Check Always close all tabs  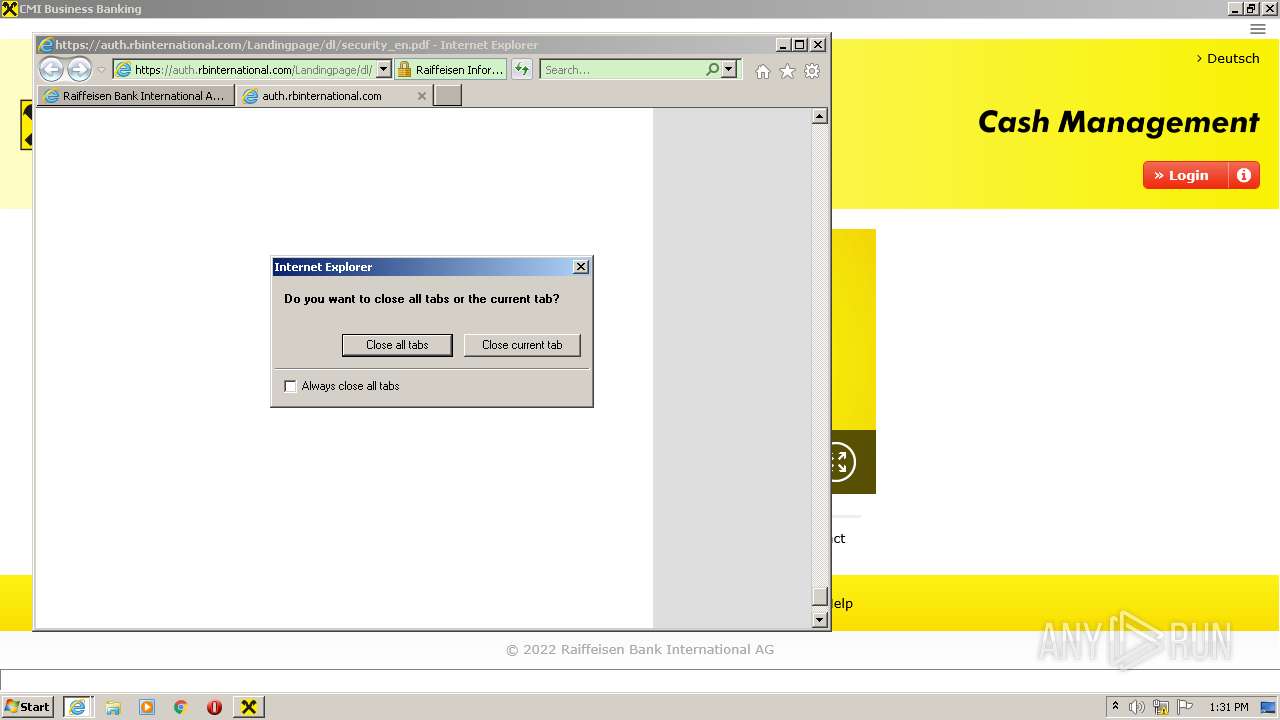291,386
